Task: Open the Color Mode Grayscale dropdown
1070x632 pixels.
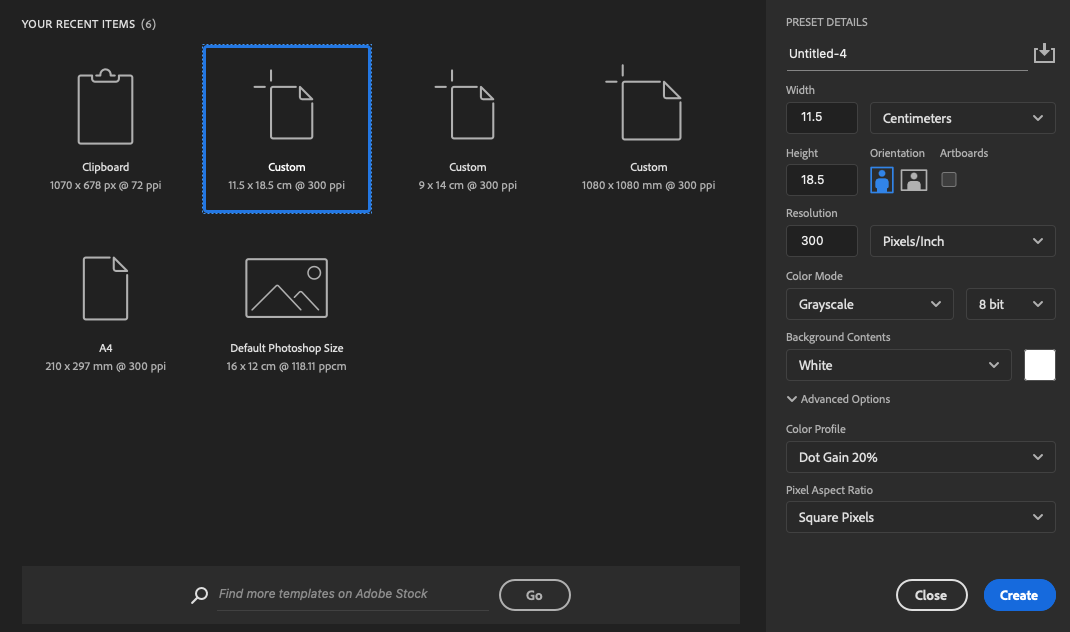Action: (869, 304)
